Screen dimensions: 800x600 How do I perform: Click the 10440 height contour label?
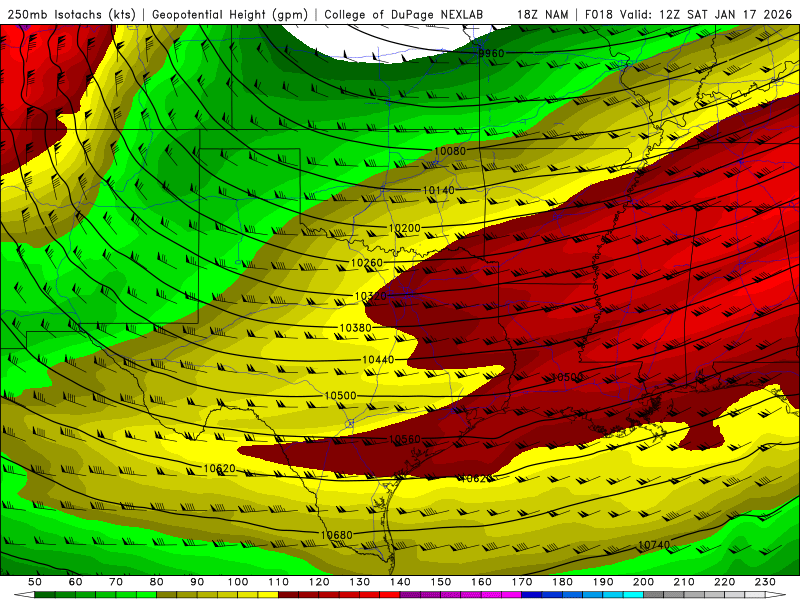pyautogui.click(x=378, y=360)
